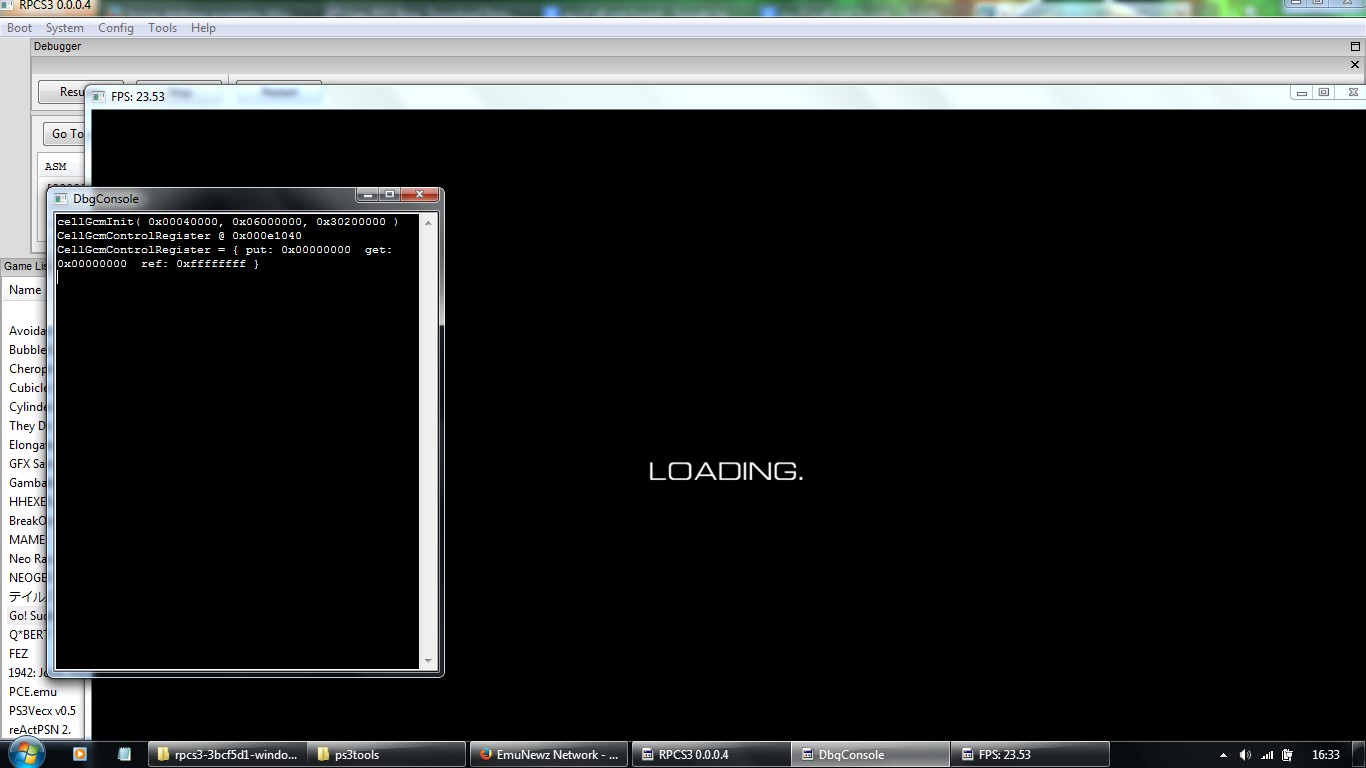Select the GFX Sa entry in the game list
The width and height of the screenshot is (1366, 768).
27,464
